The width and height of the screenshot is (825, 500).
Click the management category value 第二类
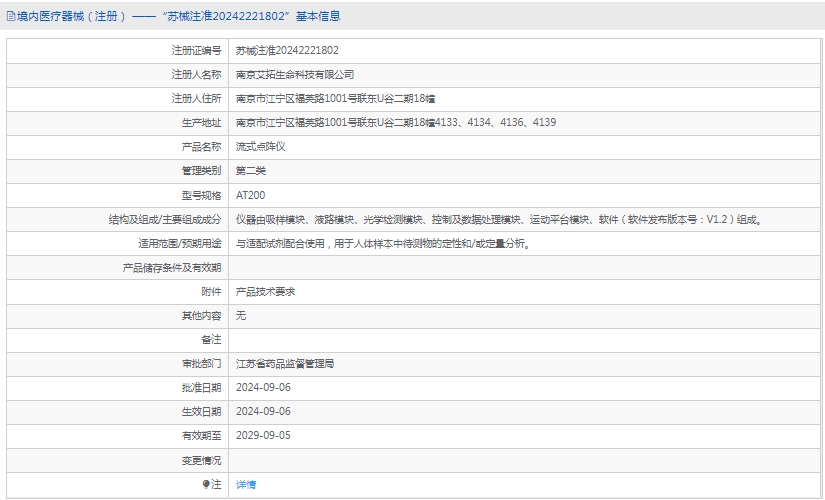click(x=251, y=171)
